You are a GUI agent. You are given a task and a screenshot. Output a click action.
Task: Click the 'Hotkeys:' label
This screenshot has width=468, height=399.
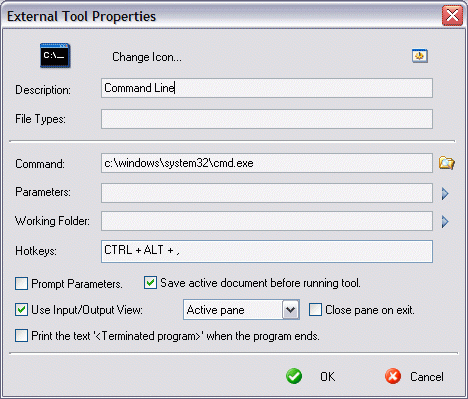click(36, 251)
